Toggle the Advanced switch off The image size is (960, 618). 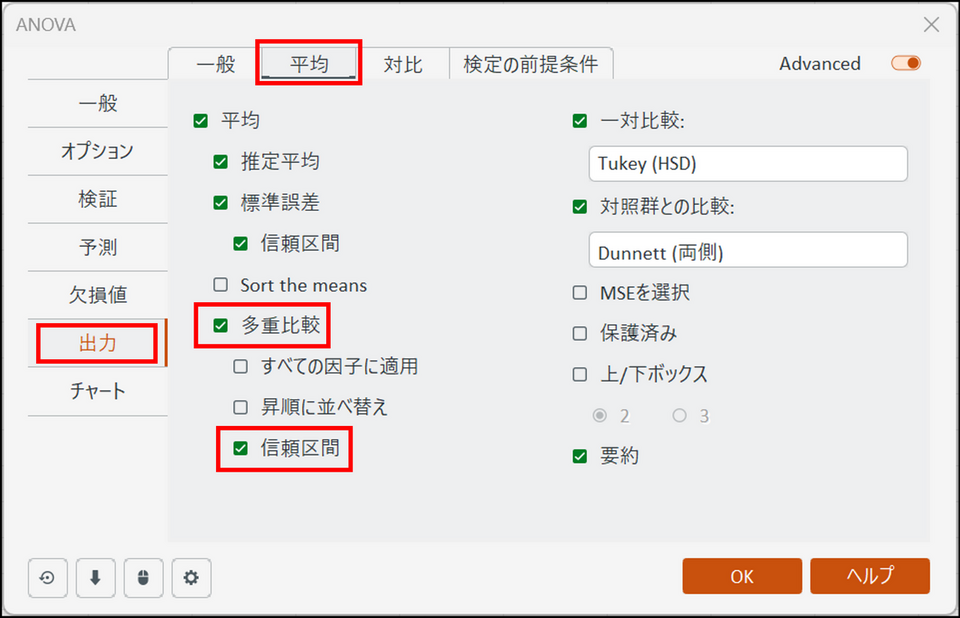(906, 63)
